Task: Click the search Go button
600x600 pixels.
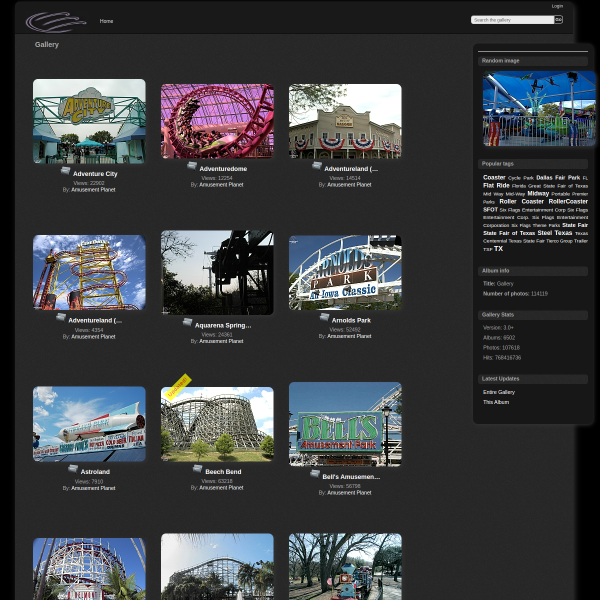Action: (x=558, y=20)
